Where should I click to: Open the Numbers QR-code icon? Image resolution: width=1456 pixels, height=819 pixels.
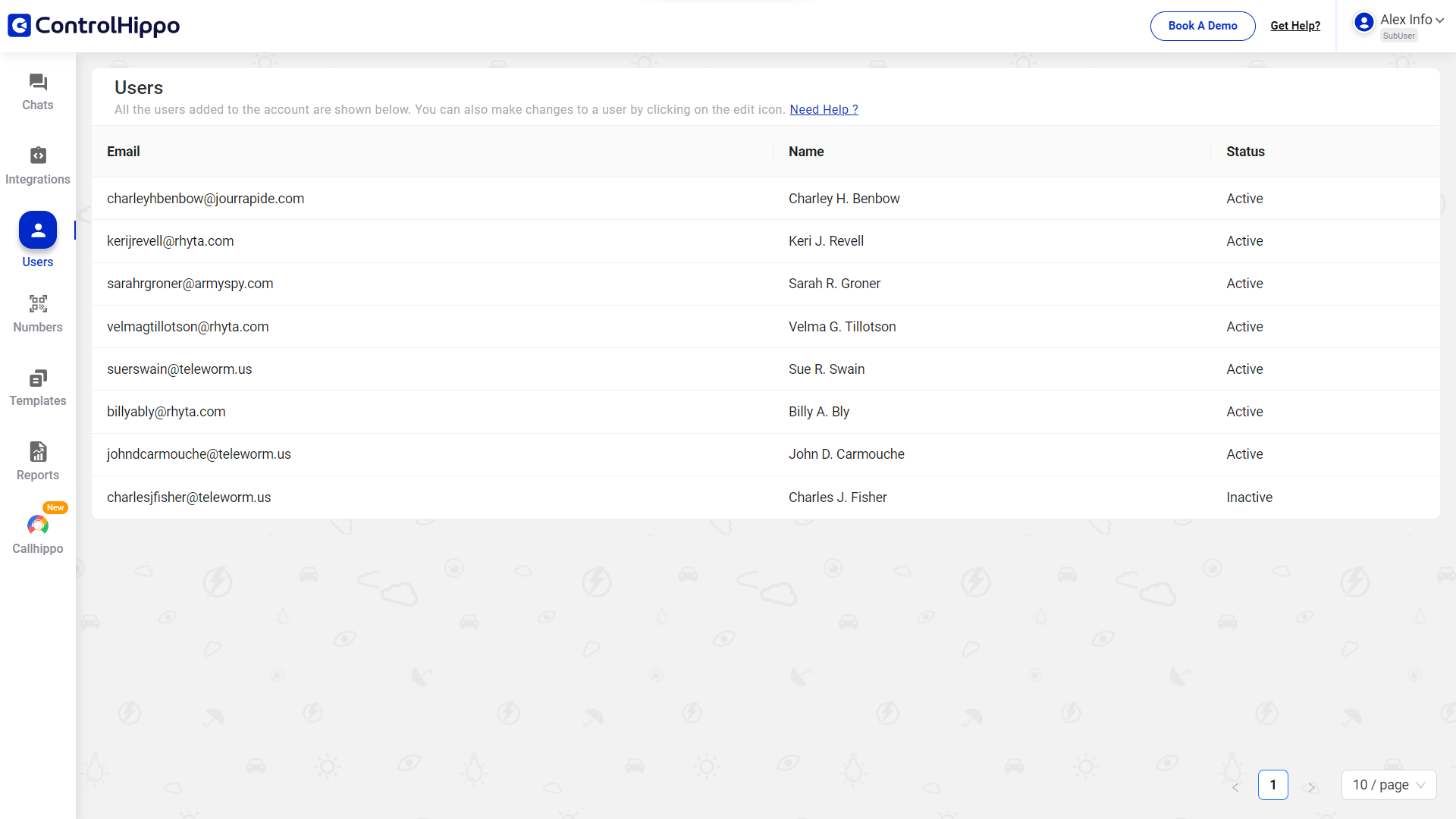pos(38,304)
